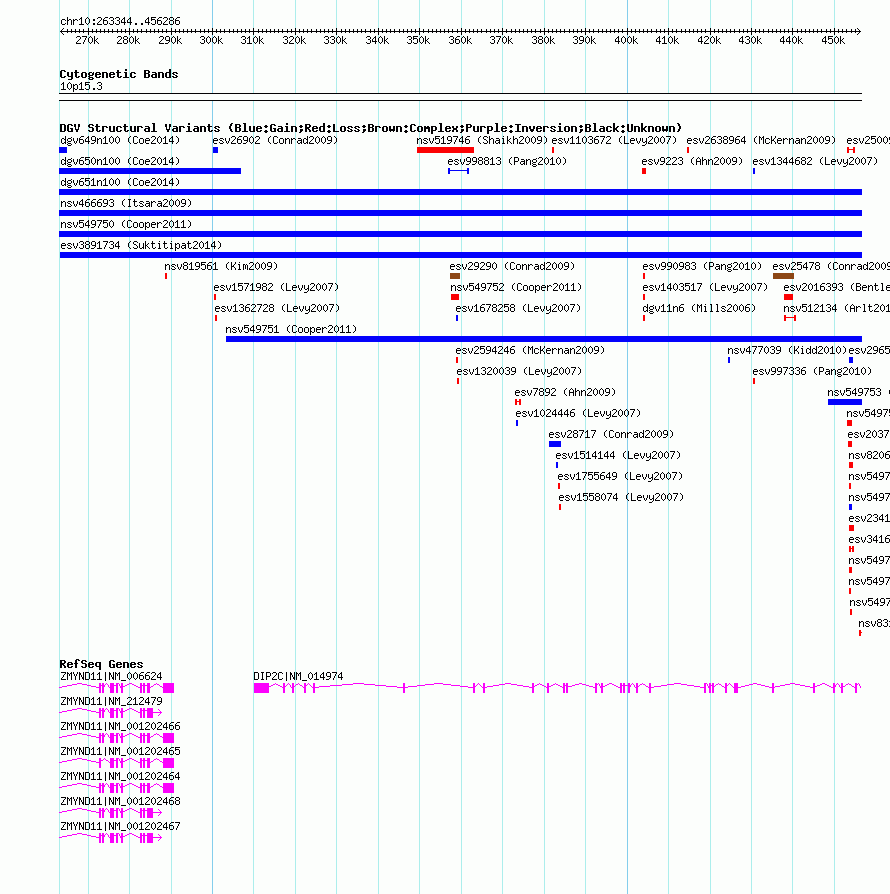
Task: Click the nsv549752 (Cooper2011) label
Action: pyautogui.click(x=516, y=287)
